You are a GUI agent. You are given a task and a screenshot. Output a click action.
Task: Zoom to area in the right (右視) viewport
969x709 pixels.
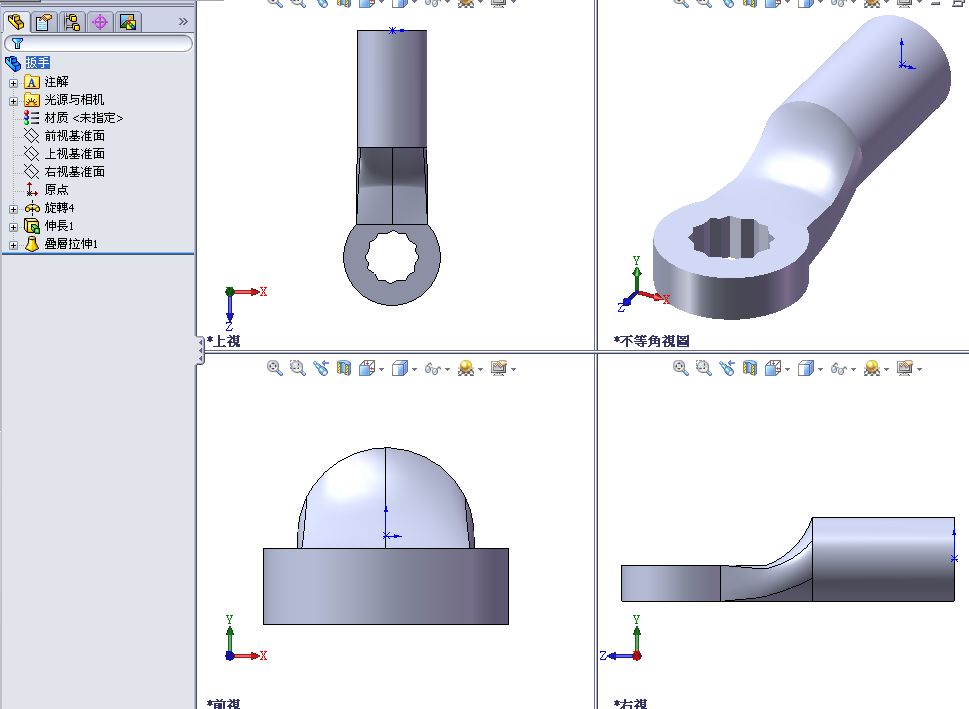click(703, 368)
